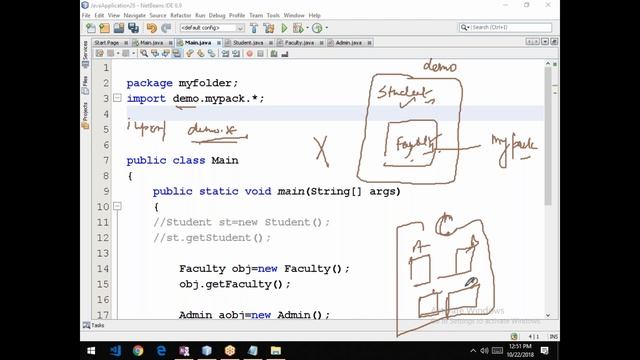Viewport: 640px width, 360px height.
Task: Click the Maximize editor window icon
Action: click(x=554, y=42)
